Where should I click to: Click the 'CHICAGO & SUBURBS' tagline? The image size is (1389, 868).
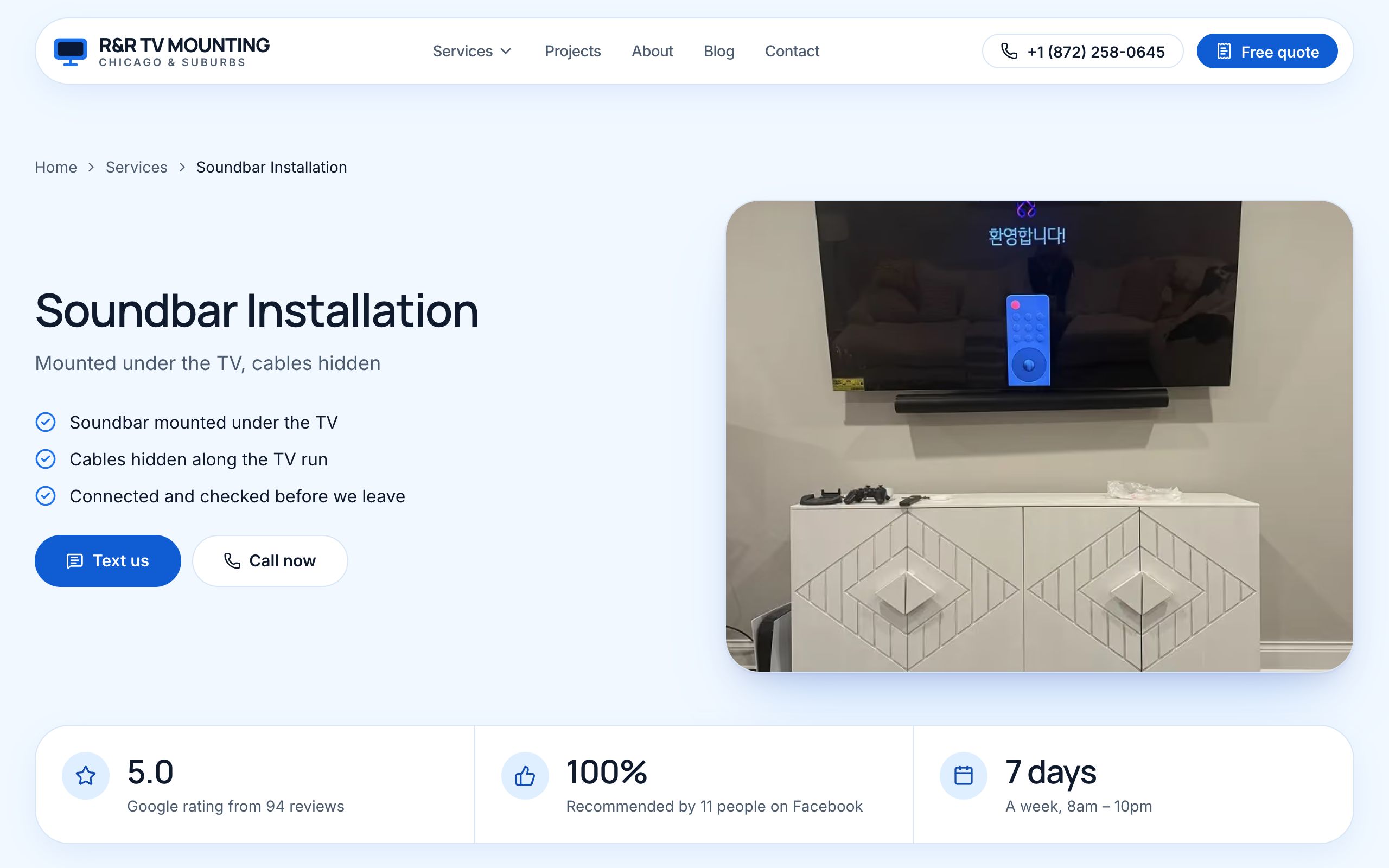172,62
